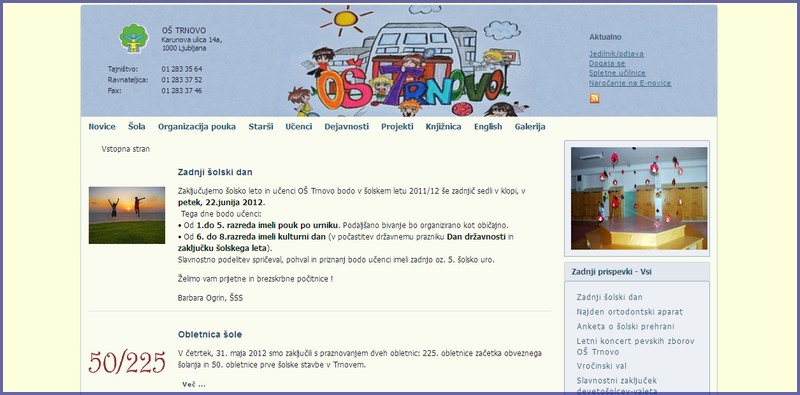Click the OŠ Trnovo cartoon banner image
The height and width of the screenshot is (395, 800).
pos(407,61)
